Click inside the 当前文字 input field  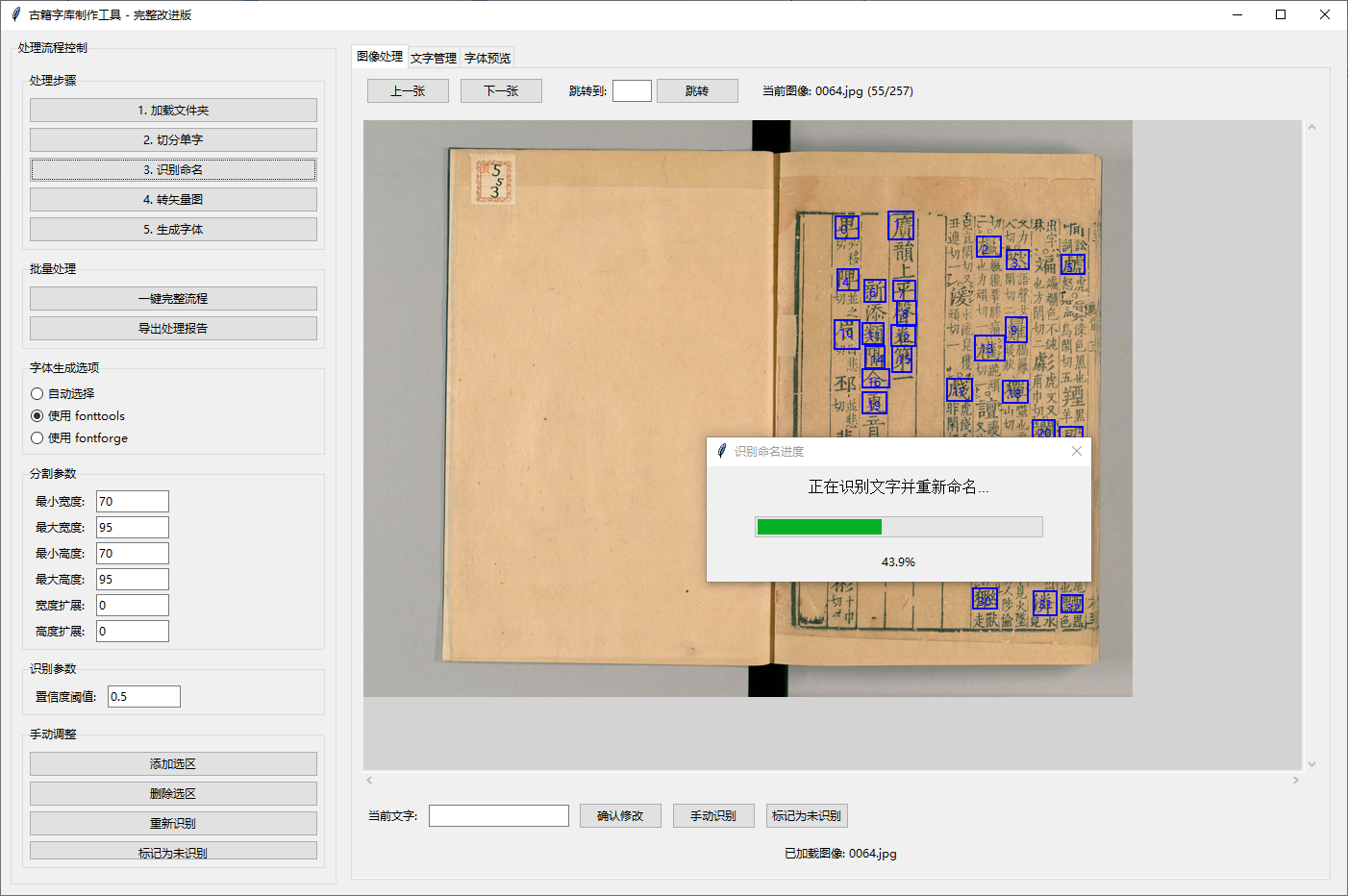[x=498, y=815]
